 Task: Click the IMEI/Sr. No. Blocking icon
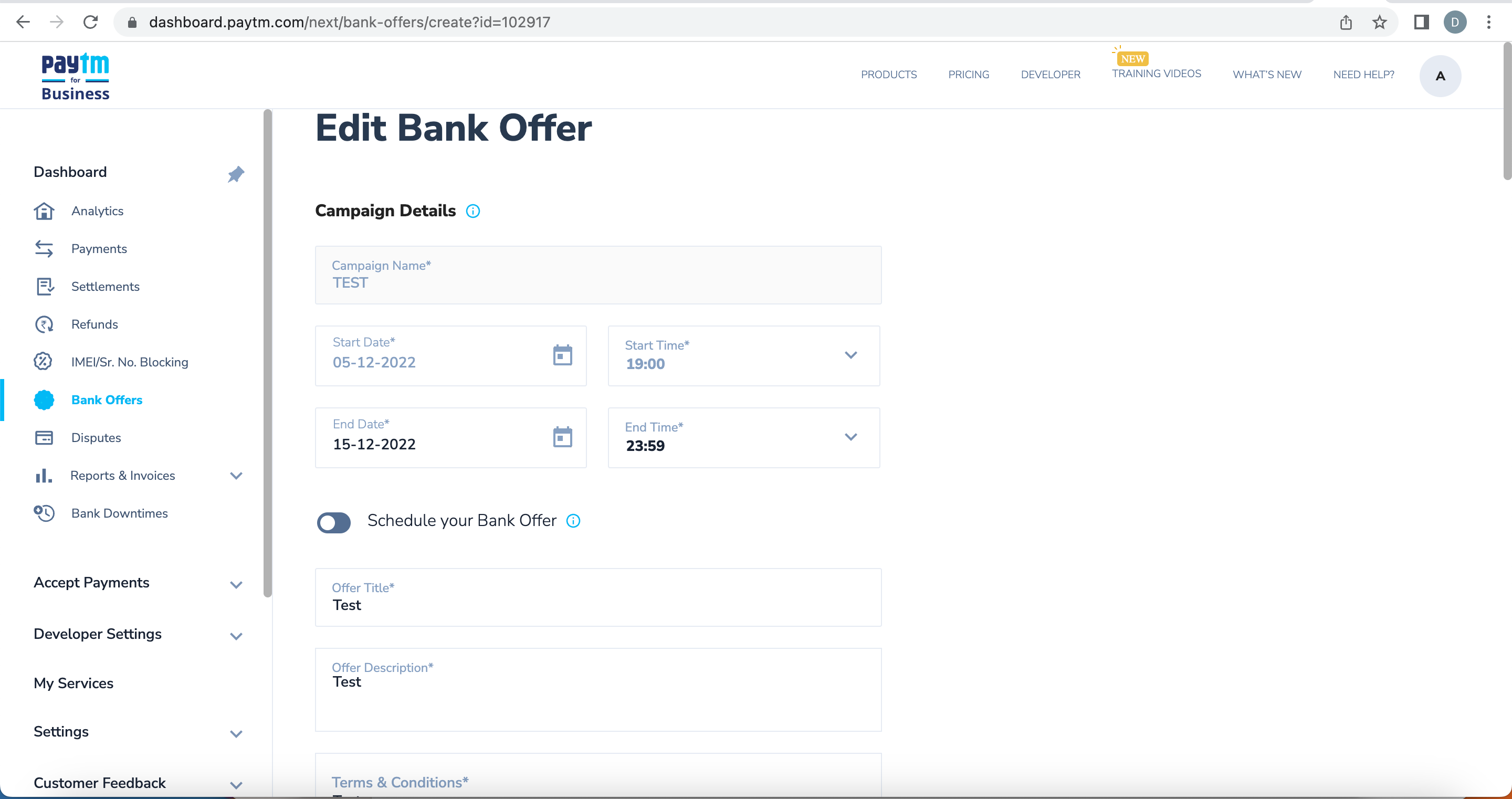[x=44, y=362]
